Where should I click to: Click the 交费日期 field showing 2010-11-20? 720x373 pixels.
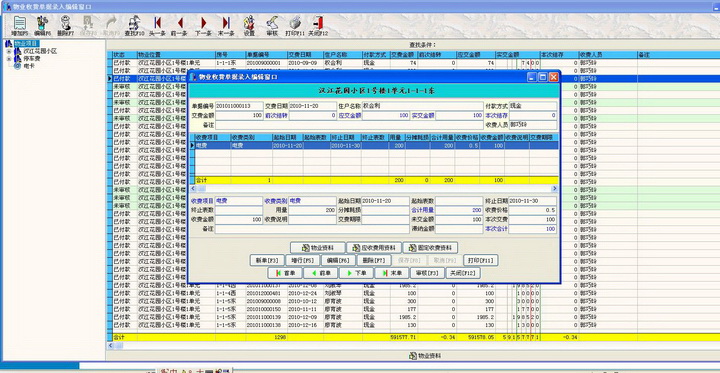(x=313, y=106)
